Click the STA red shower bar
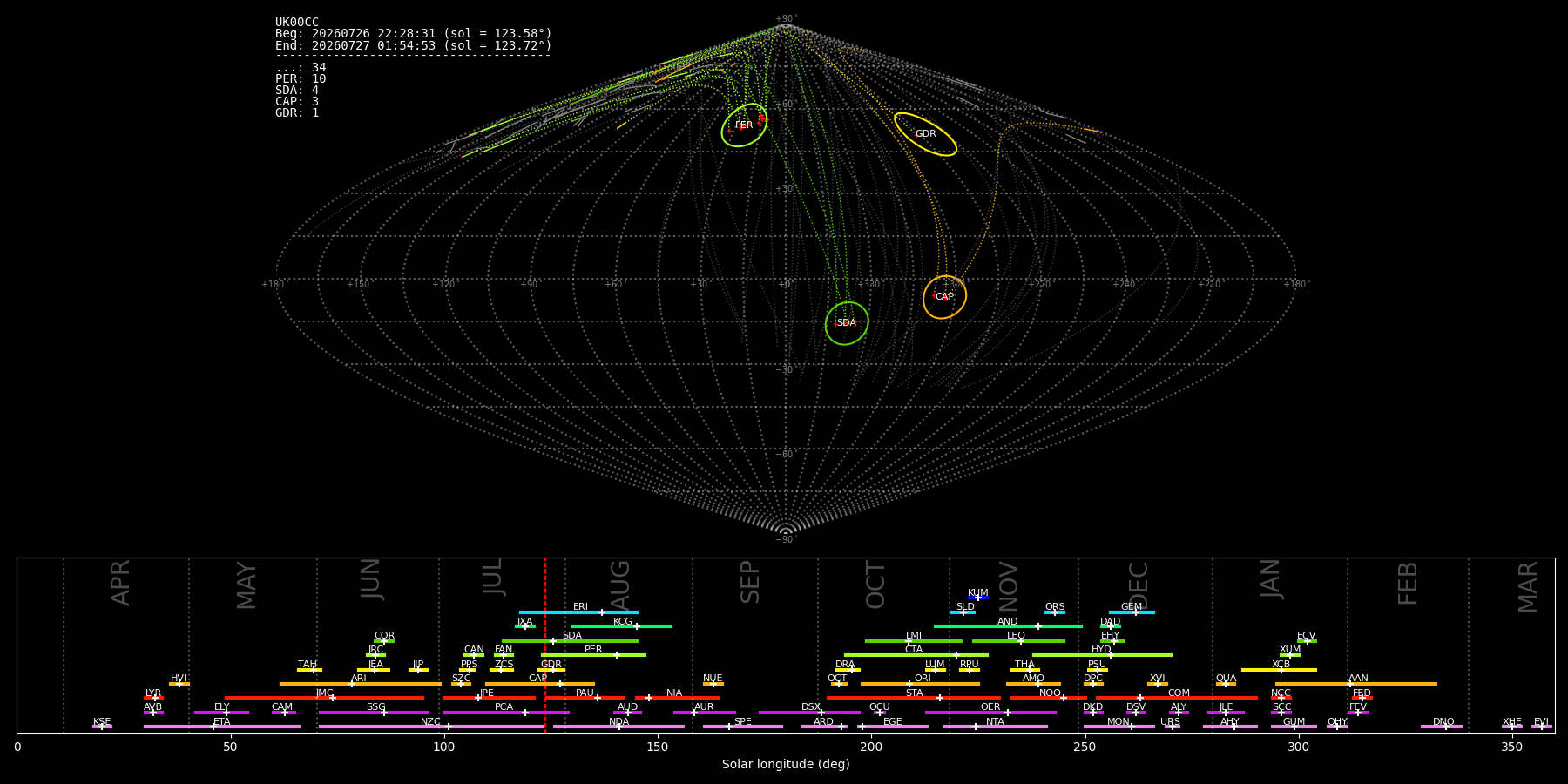 tap(914, 698)
